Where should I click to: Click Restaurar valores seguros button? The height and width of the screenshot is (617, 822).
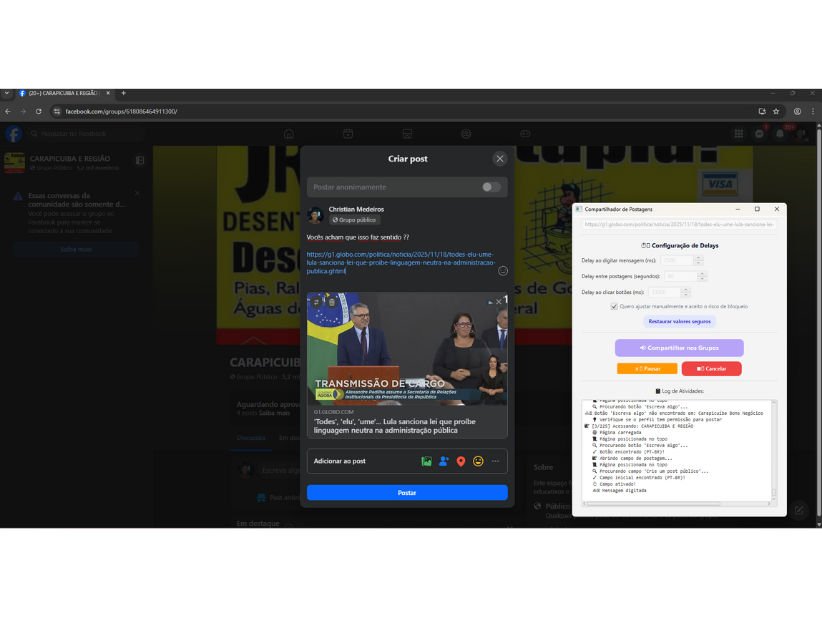click(x=680, y=322)
